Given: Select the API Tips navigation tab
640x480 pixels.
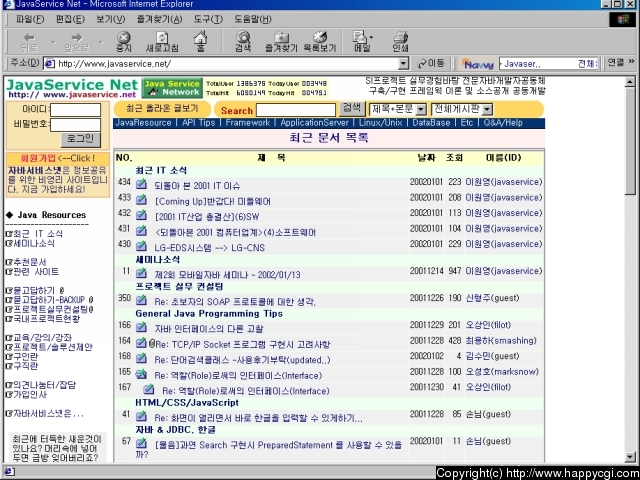Looking at the screenshot, I should pos(198,123).
